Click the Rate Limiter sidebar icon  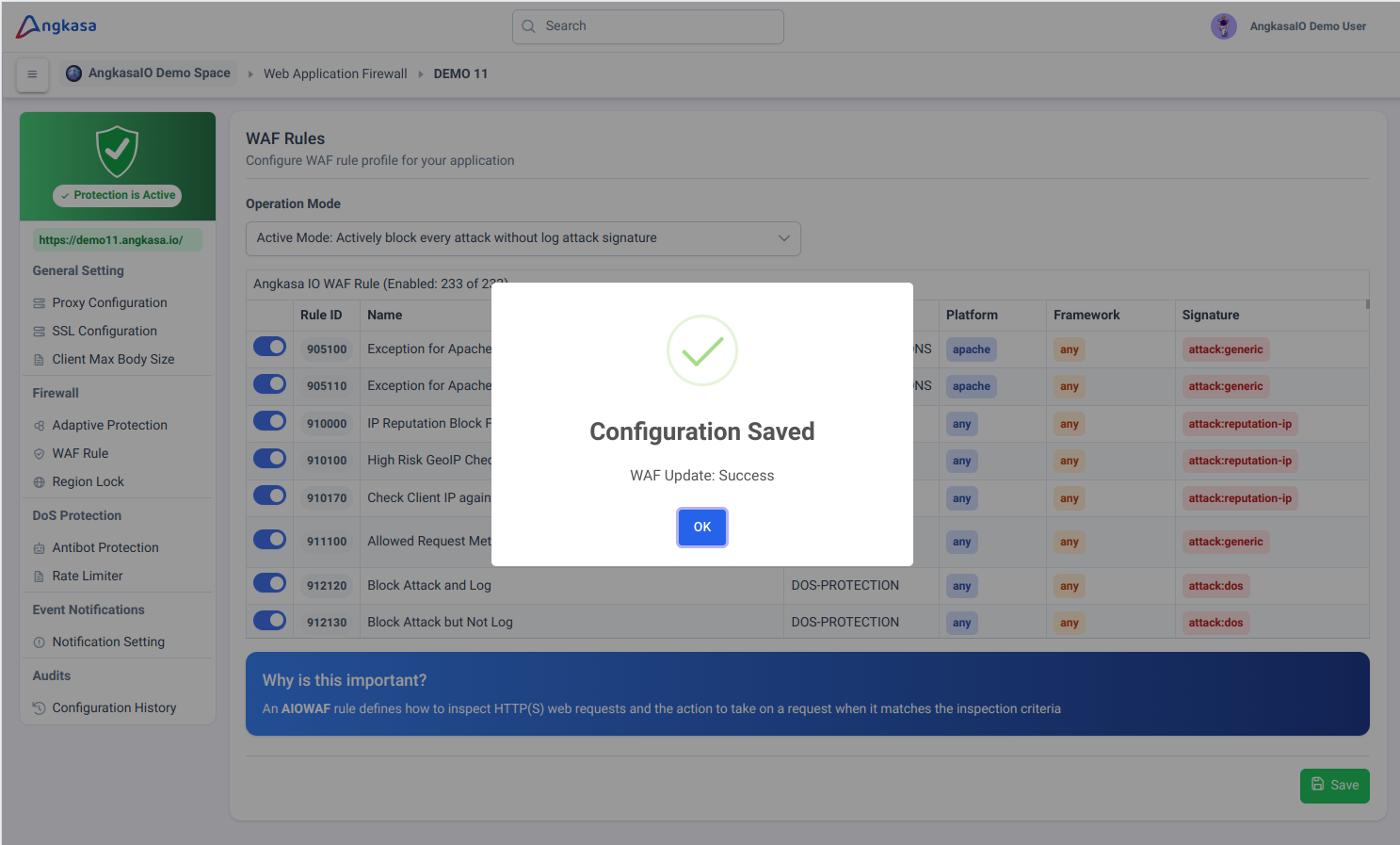click(x=39, y=577)
